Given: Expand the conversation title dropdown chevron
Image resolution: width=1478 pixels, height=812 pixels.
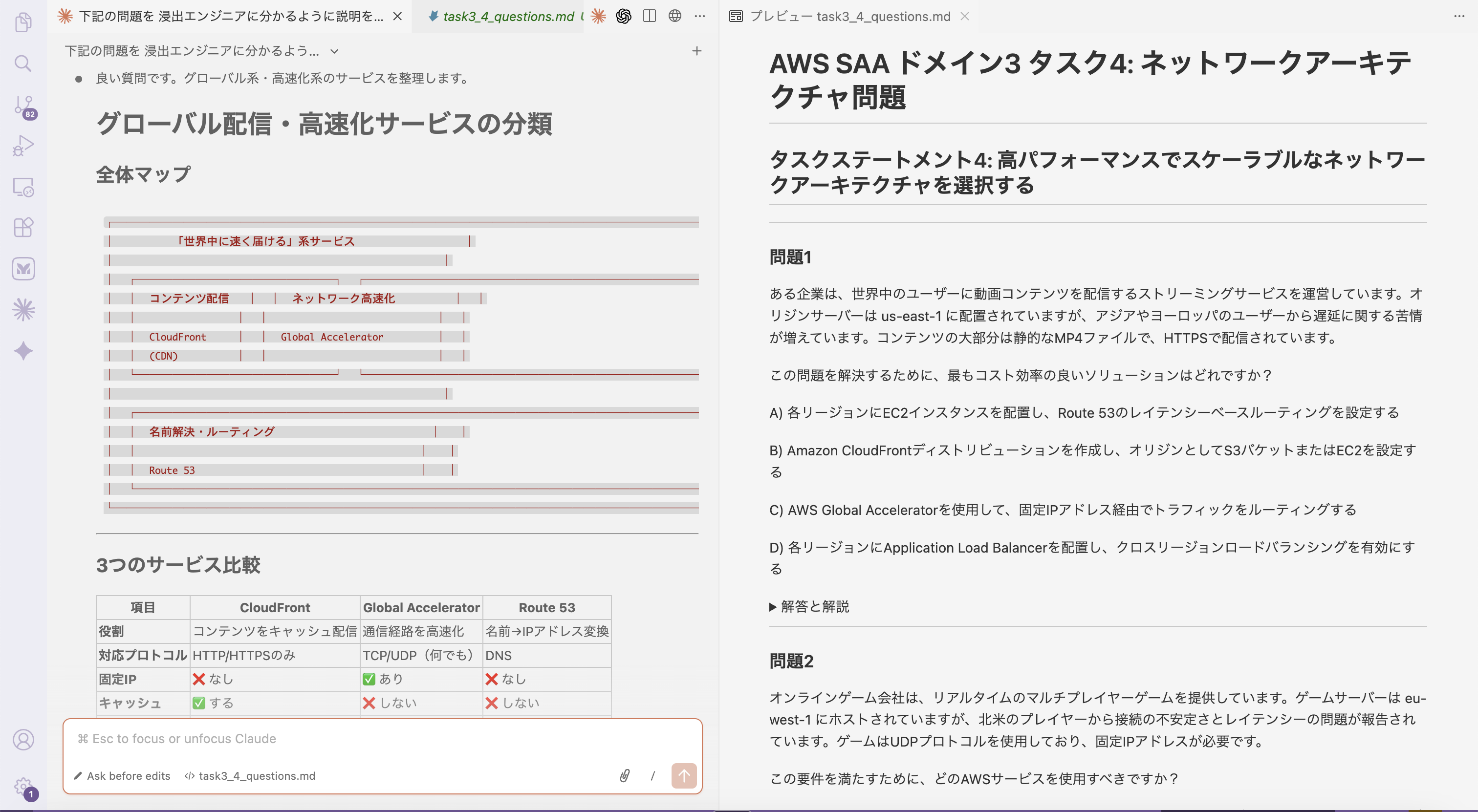Looking at the screenshot, I should point(334,52).
